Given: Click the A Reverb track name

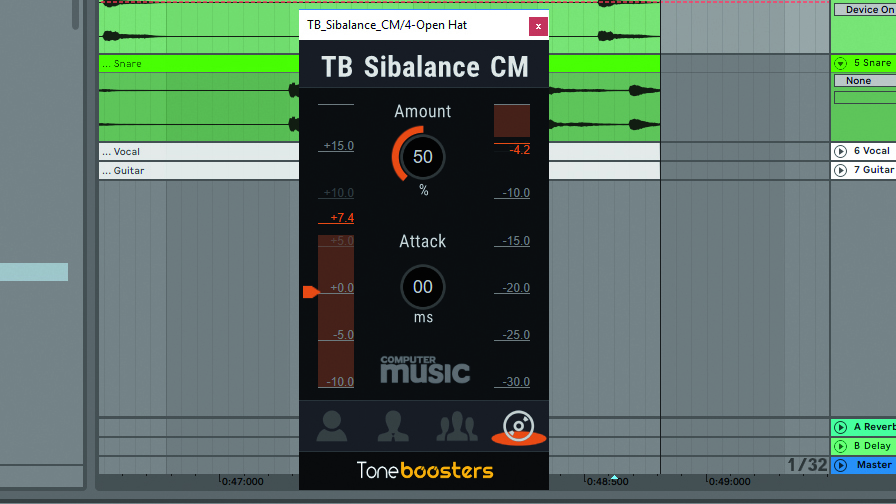Looking at the screenshot, I should tap(874, 427).
